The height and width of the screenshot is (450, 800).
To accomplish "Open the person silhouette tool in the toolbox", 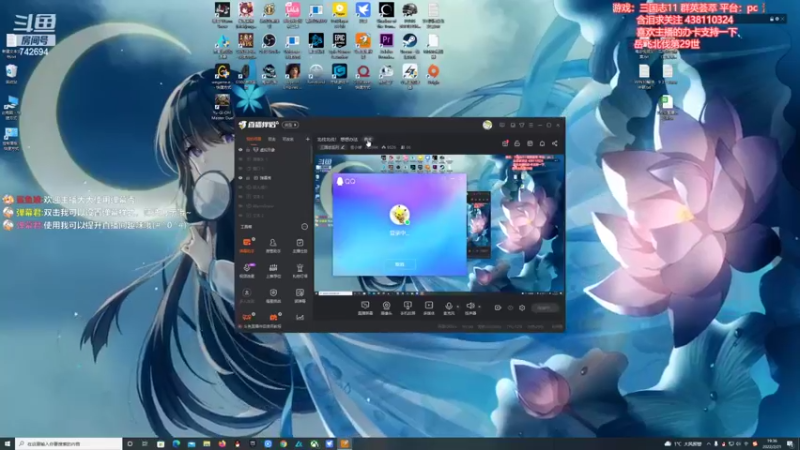I will pyautogui.click(x=273, y=244).
